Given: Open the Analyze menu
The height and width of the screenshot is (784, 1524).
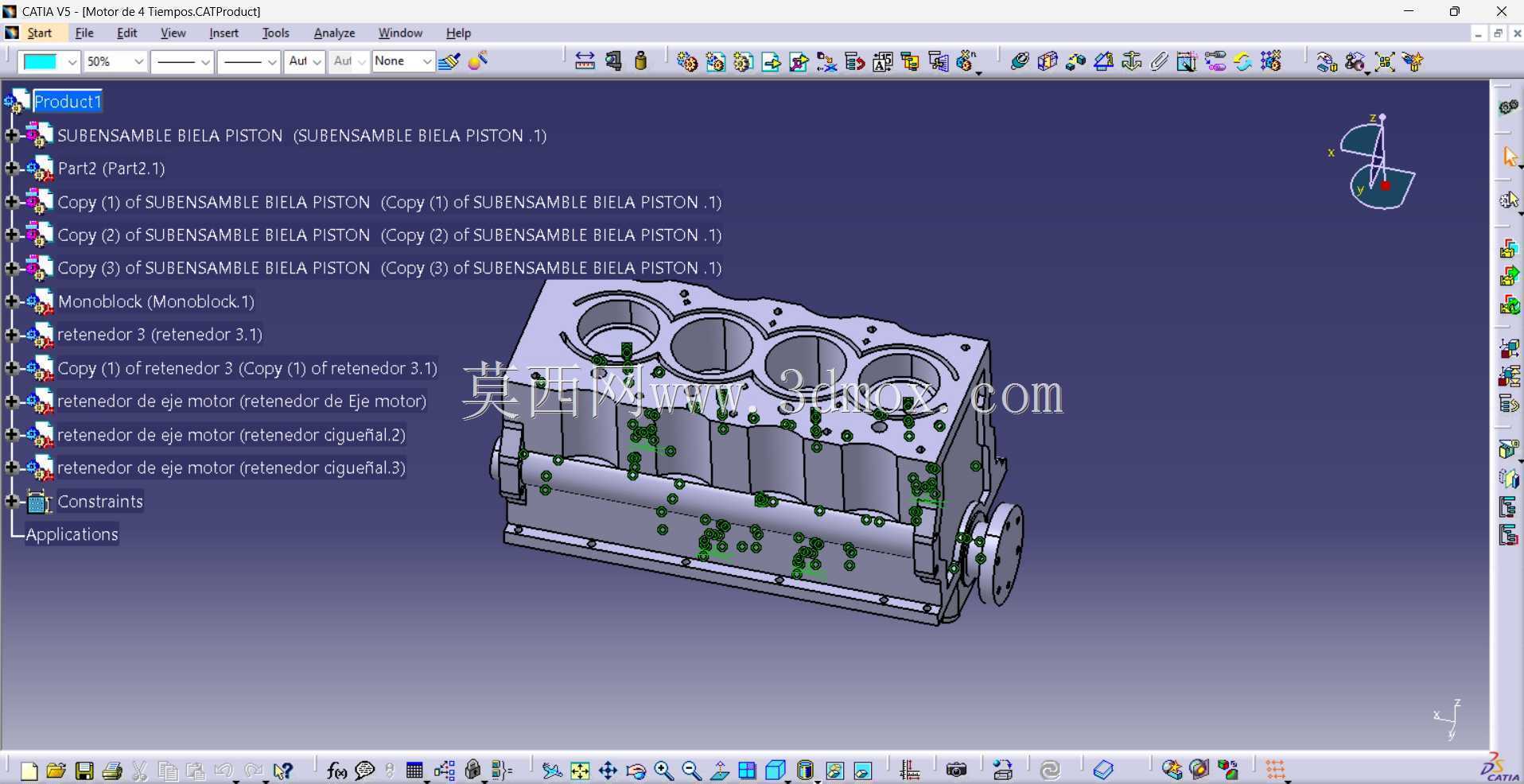Looking at the screenshot, I should click(x=334, y=33).
